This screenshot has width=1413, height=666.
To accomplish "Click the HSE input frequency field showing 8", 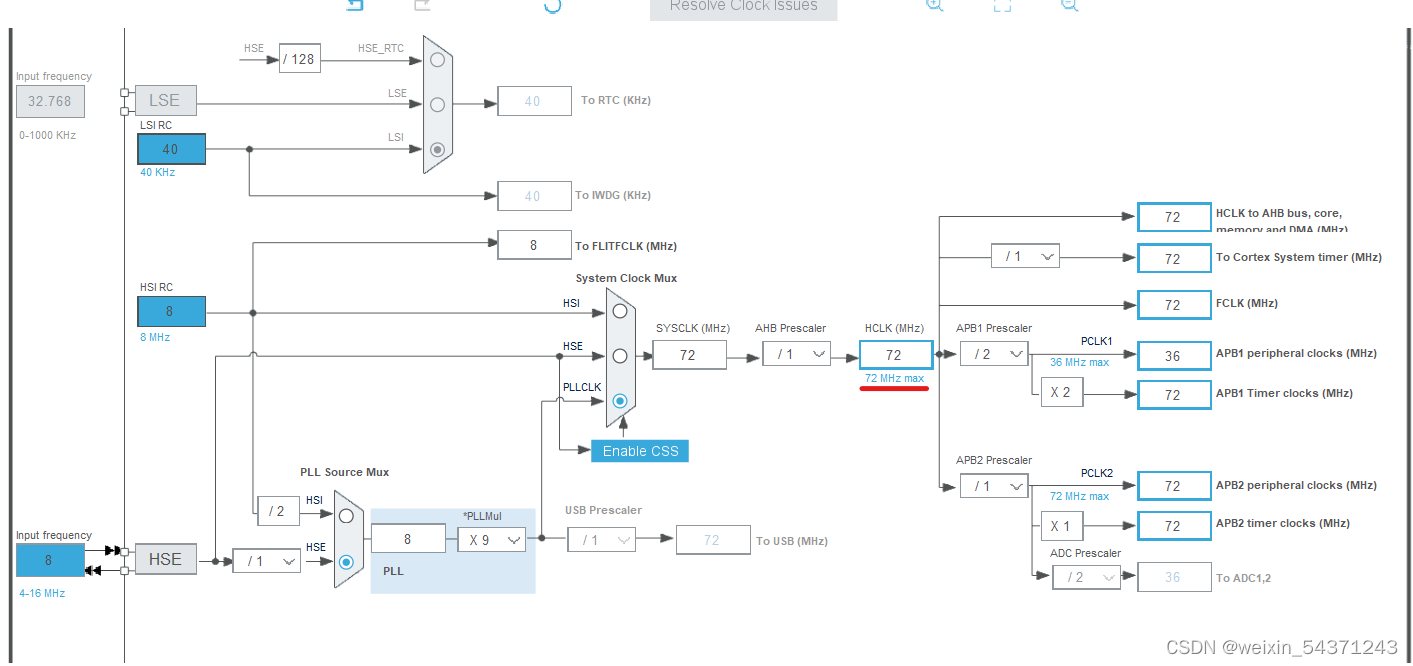I will coord(49,560).
